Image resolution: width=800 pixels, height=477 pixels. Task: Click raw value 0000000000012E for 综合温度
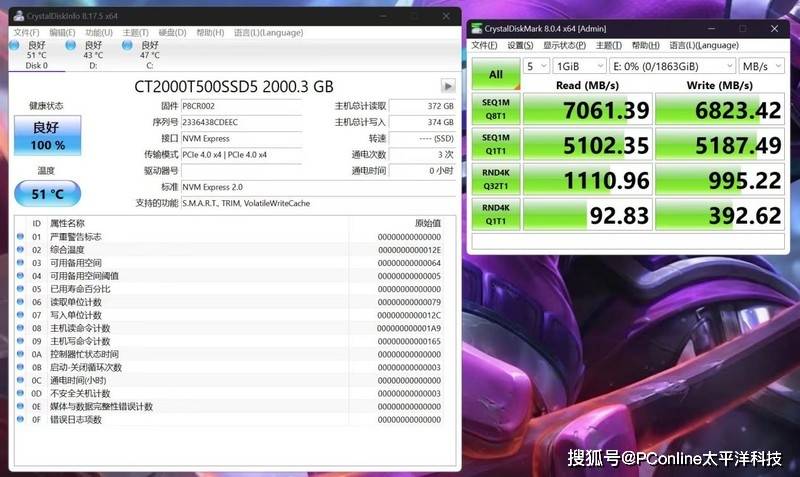click(410, 250)
